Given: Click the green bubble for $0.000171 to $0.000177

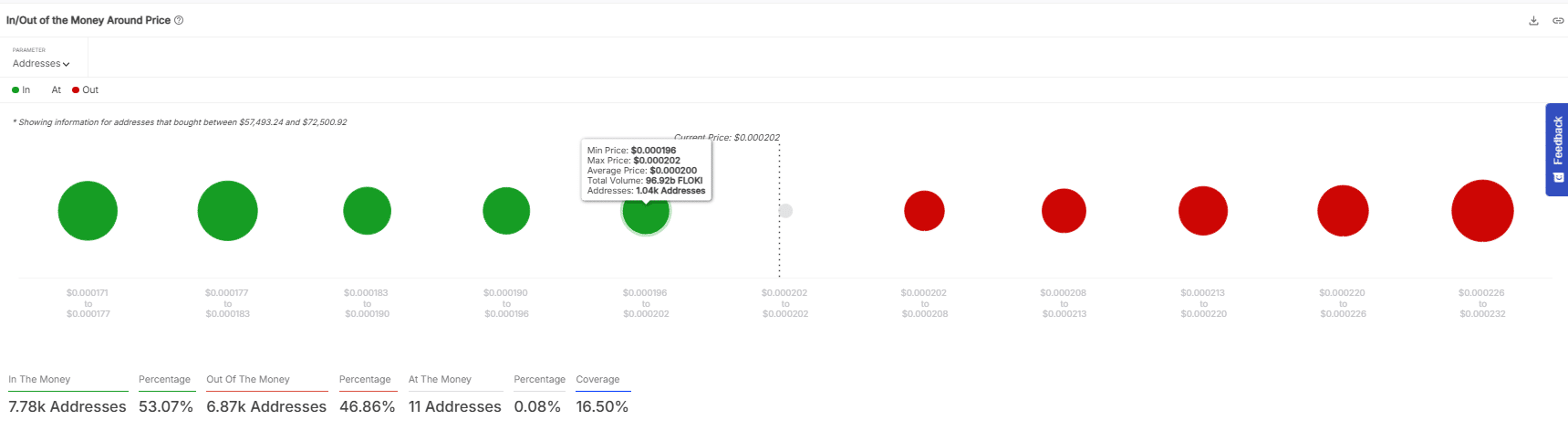Looking at the screenshot, I should coord(88,211).
